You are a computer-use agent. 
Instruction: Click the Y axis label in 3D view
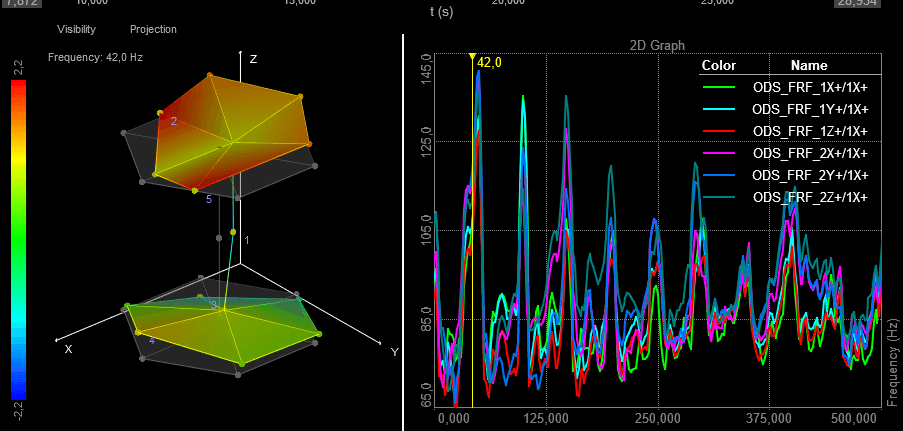coord(394,352)
